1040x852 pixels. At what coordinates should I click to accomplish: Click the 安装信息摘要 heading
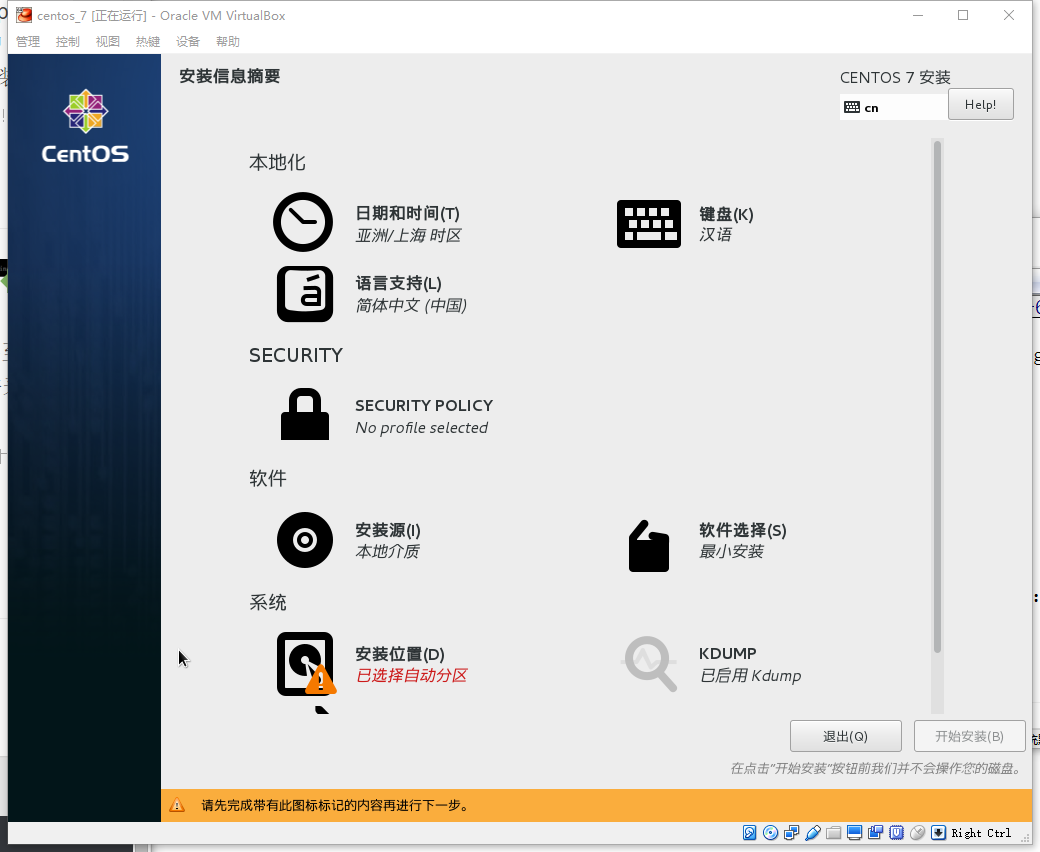click(x=229, y=76)
